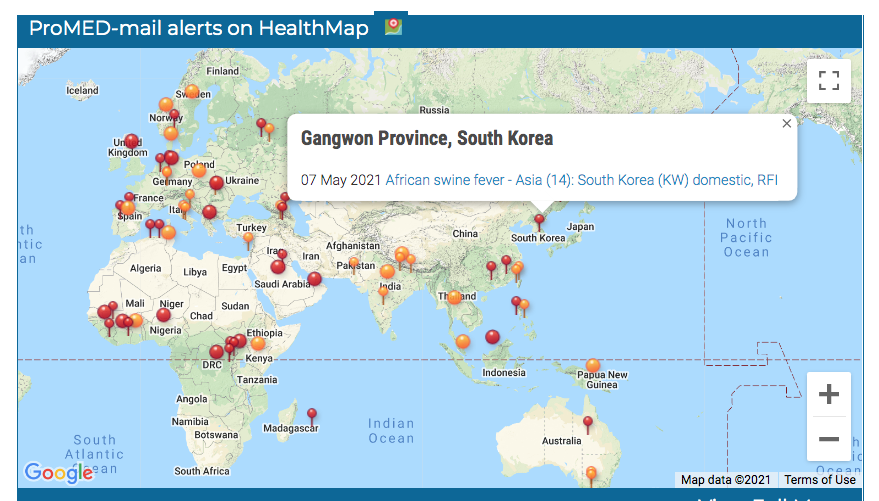Image resolution: width=879 pixels, height=501 pixels.
Task: Select the orange marker over Sweden
Action: coord(192,91)
